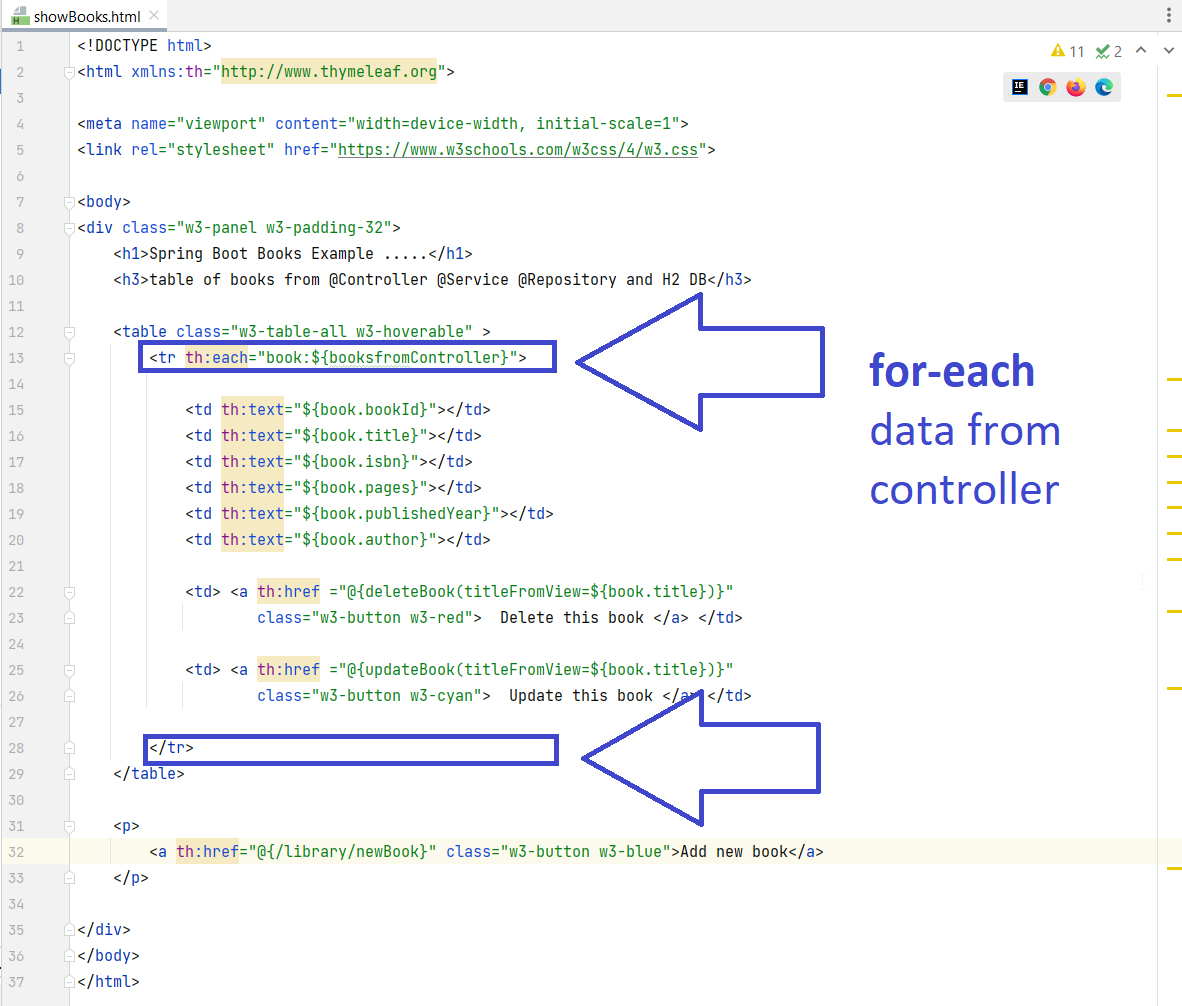The image size is (1182, 1006).
Task: Click the /library/newBook path
Action: [x=348, y=852]
